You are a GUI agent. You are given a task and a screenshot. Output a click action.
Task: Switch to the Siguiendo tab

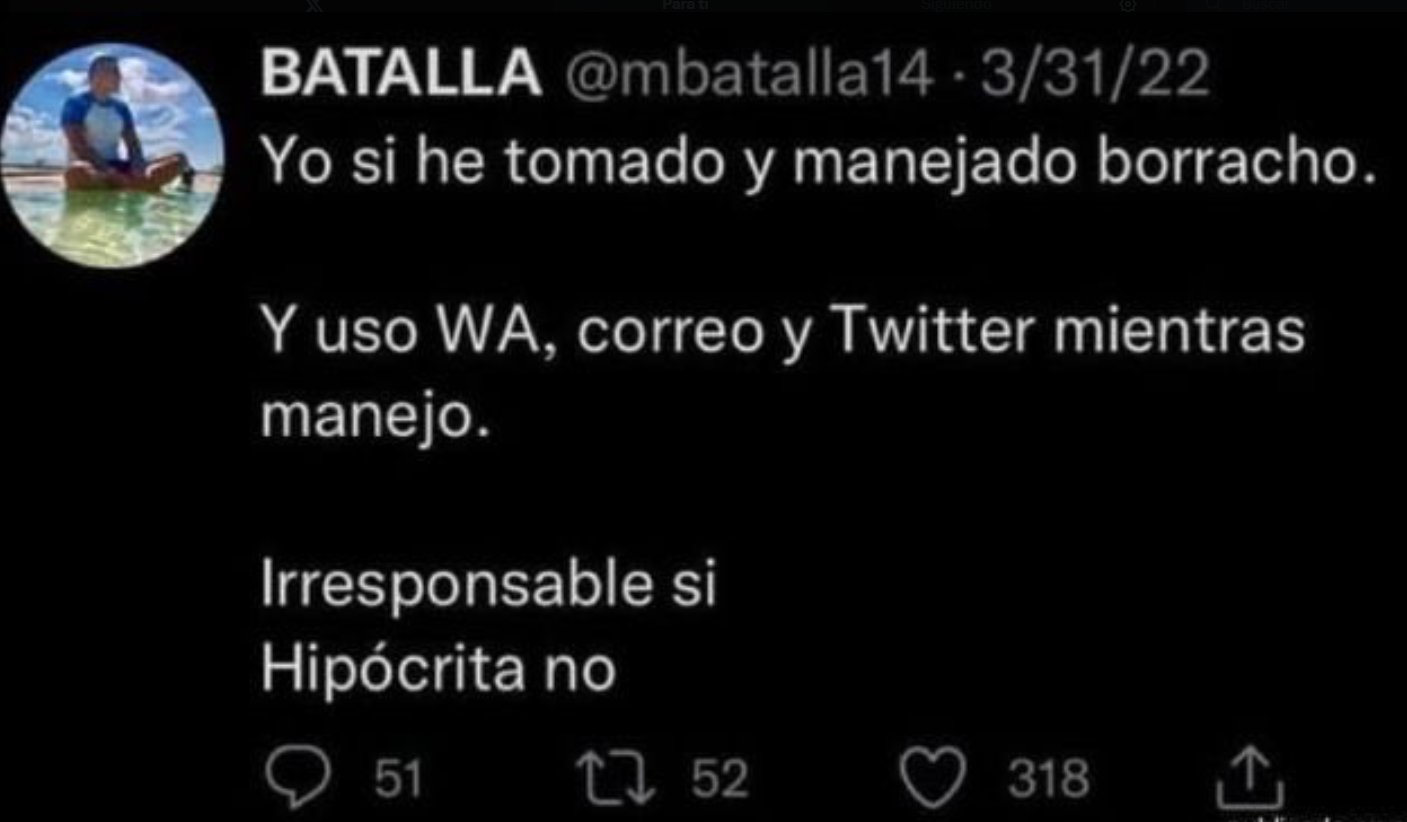955,5
